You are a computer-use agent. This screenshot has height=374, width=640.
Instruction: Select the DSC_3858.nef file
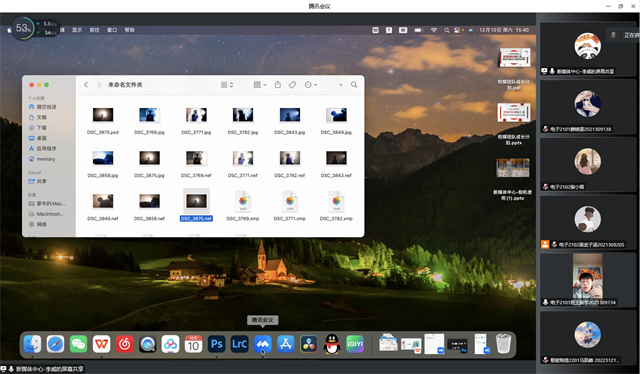pos(149,201)
